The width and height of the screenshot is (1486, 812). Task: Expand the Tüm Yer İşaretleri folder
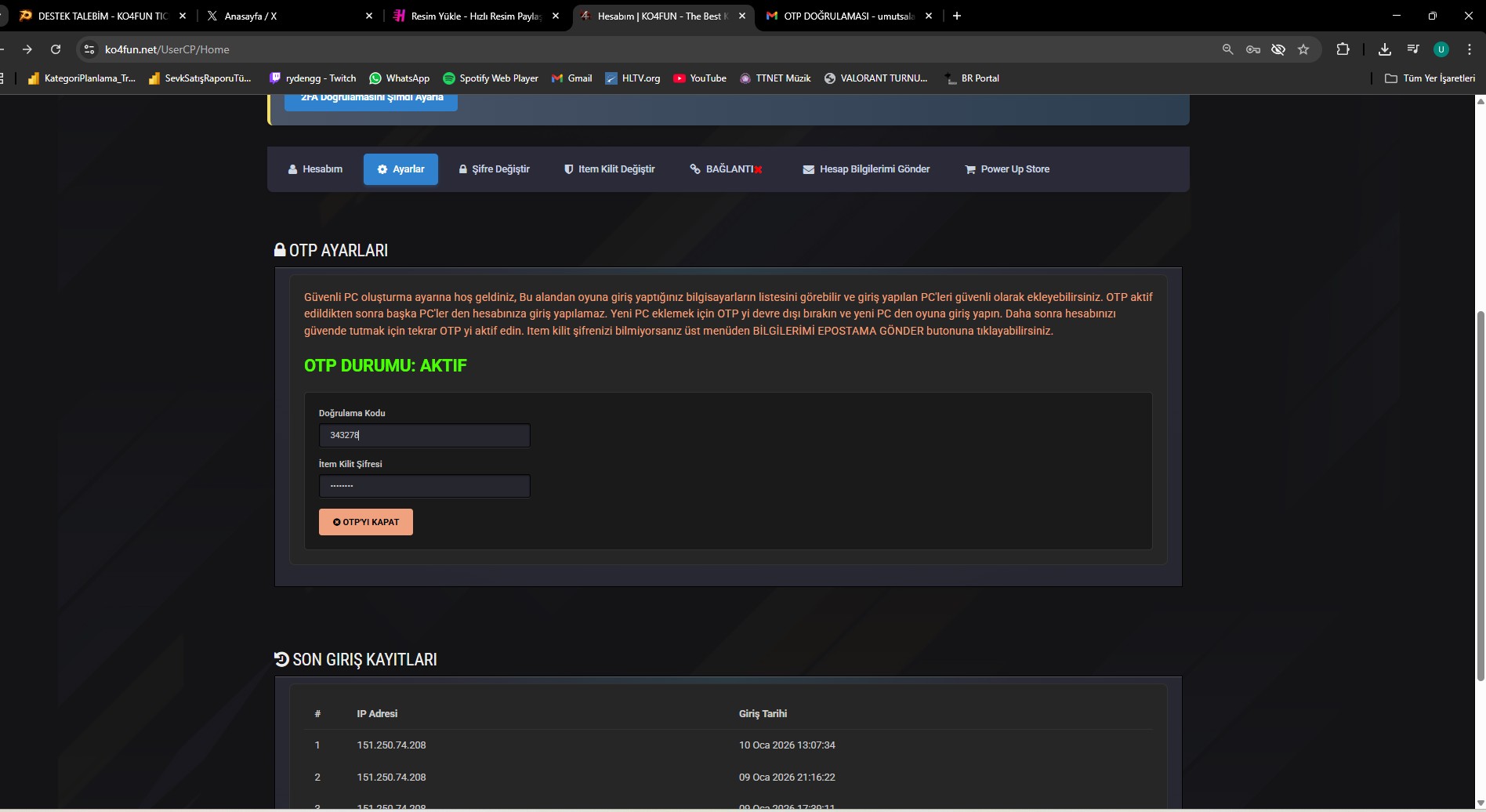click(x=1430, y=78)
